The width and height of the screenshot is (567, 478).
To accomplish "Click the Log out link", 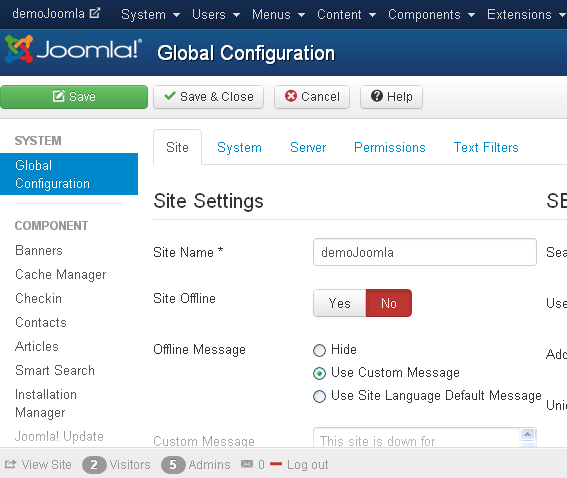I will [x=308, y=465].
